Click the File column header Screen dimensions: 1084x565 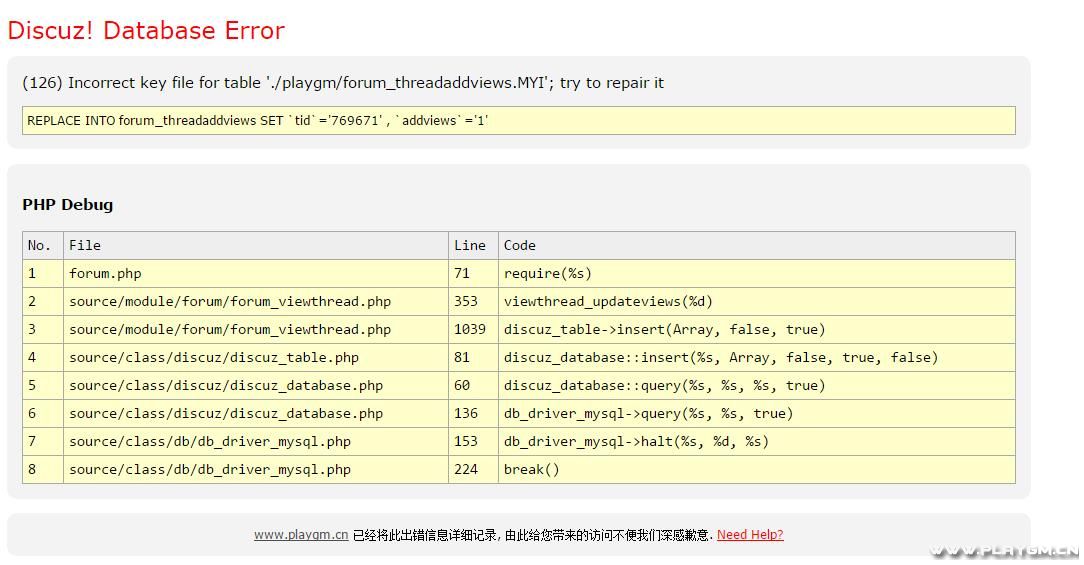point(256,246)
